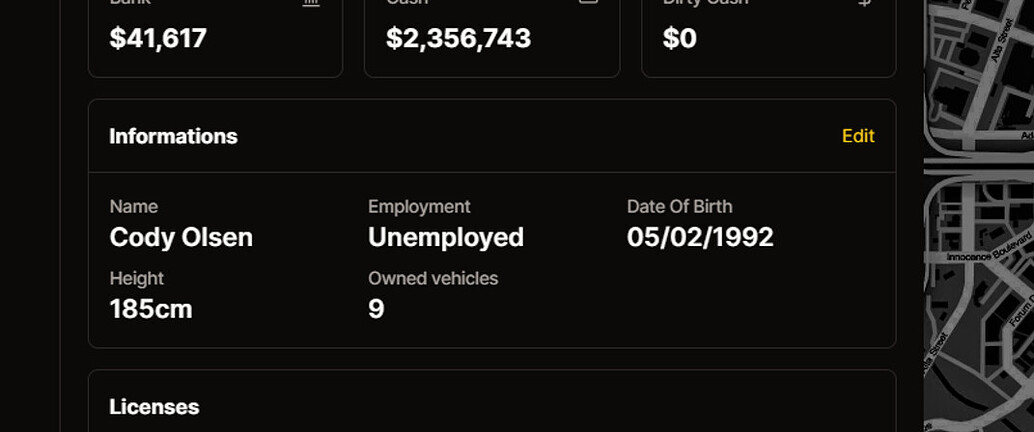Image resolution: width=1034 pixels, height=432 pixels.
Task: Click the Date Of Birth label
Action: pos(679,207)
